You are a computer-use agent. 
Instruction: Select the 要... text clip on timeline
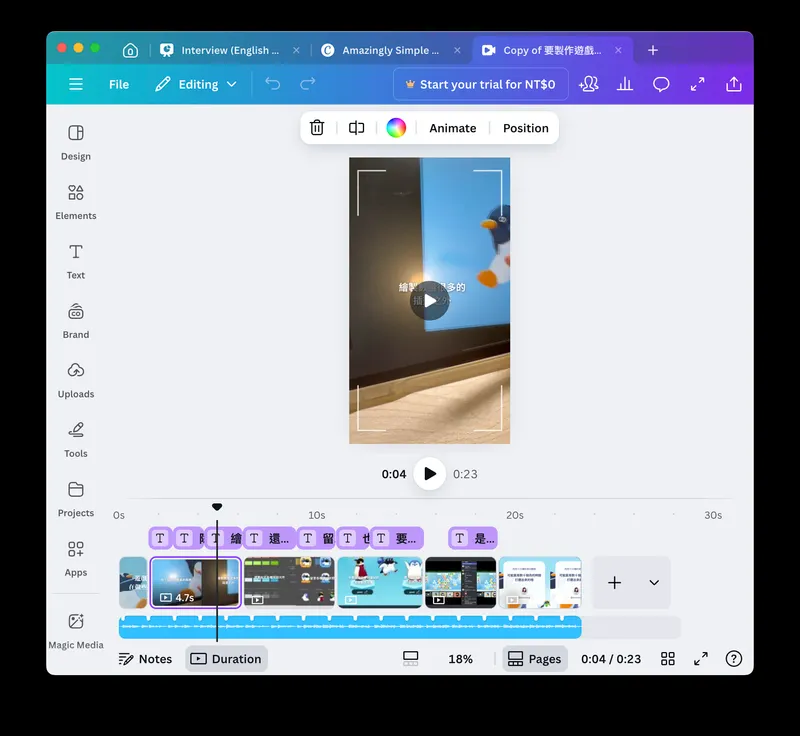click(x=397, y=538)
